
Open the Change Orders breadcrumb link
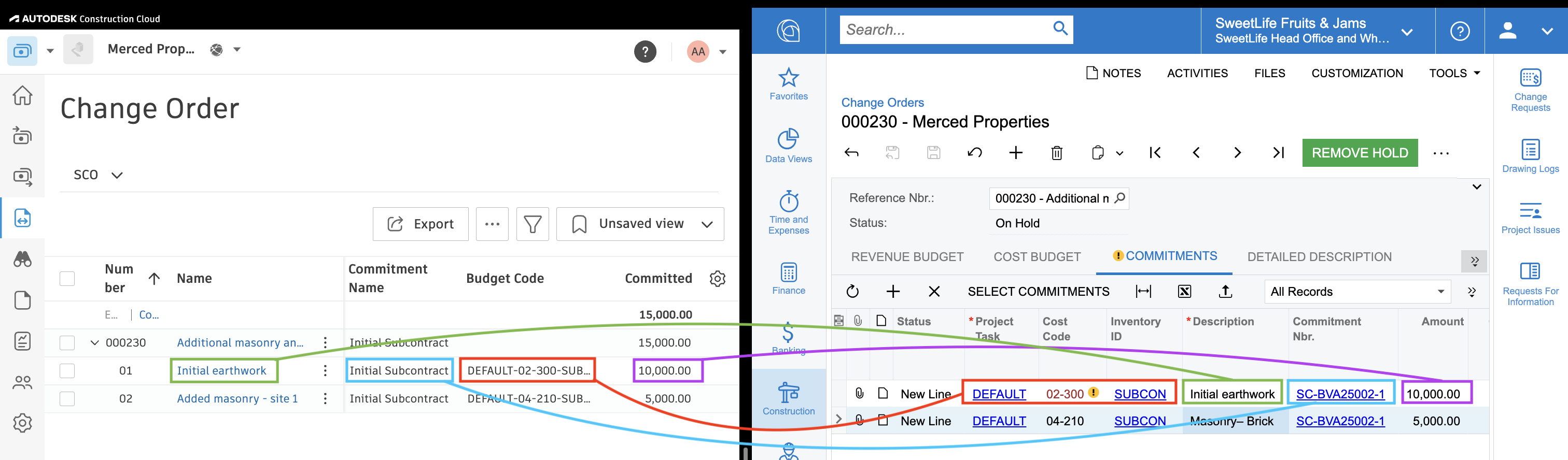[882, 103]
